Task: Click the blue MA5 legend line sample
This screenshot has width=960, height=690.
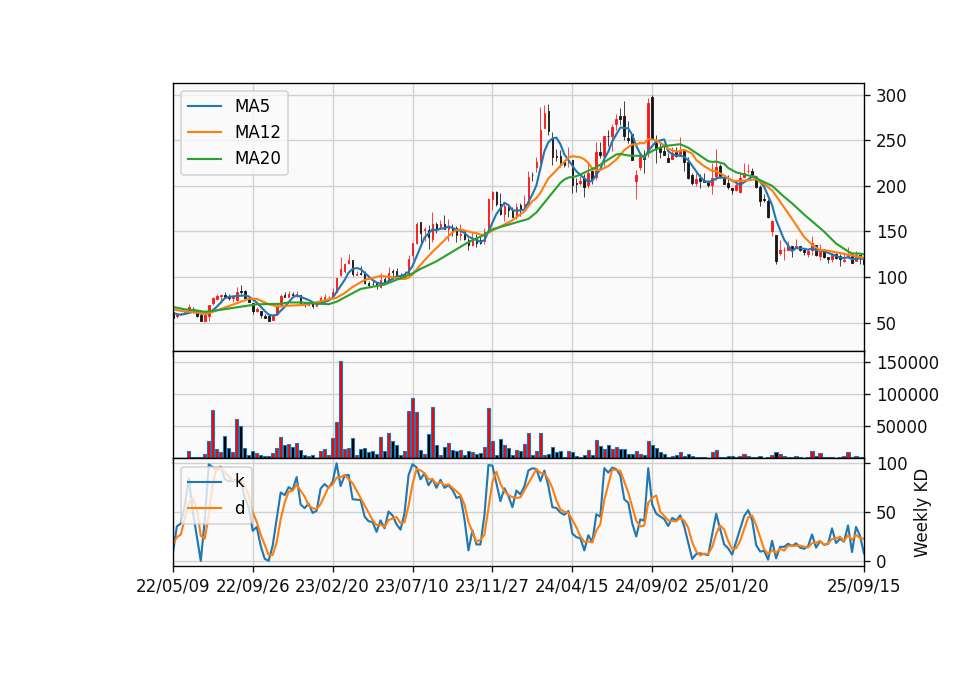Action: 204,106
